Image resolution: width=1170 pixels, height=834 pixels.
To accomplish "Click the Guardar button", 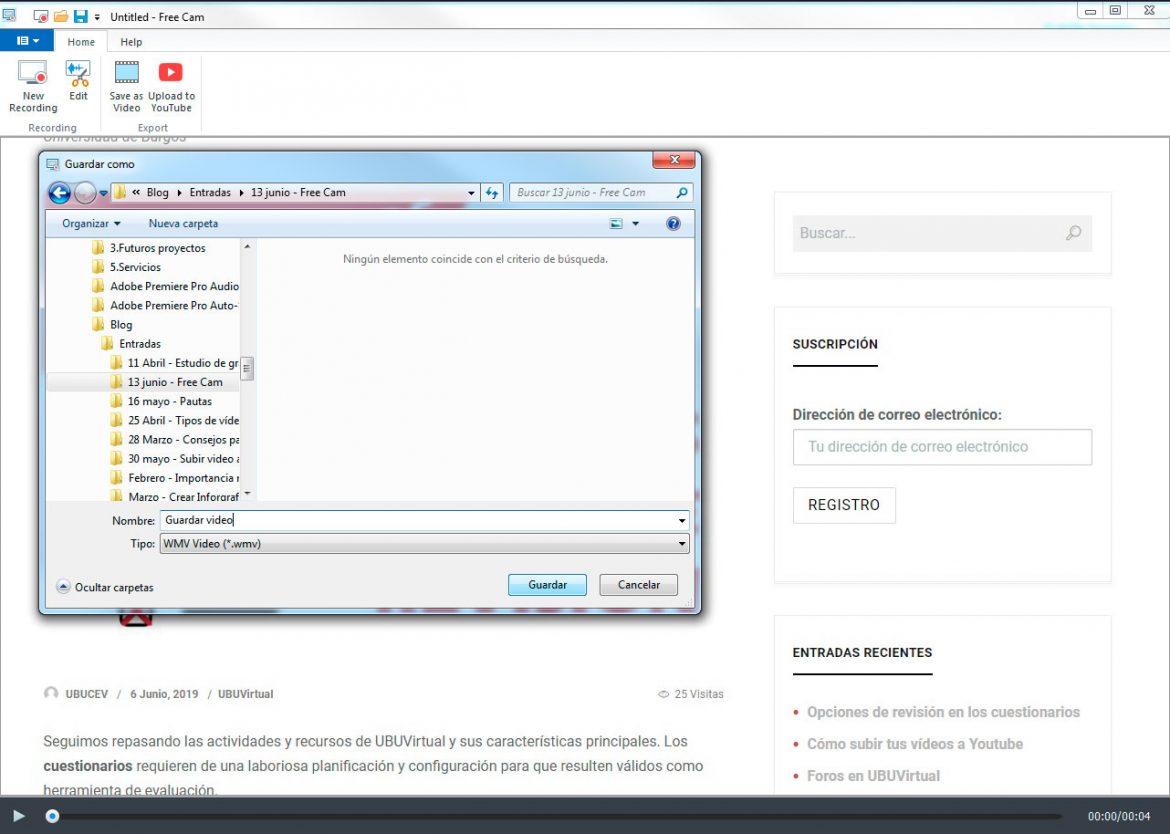I will [x=547, y=585].
